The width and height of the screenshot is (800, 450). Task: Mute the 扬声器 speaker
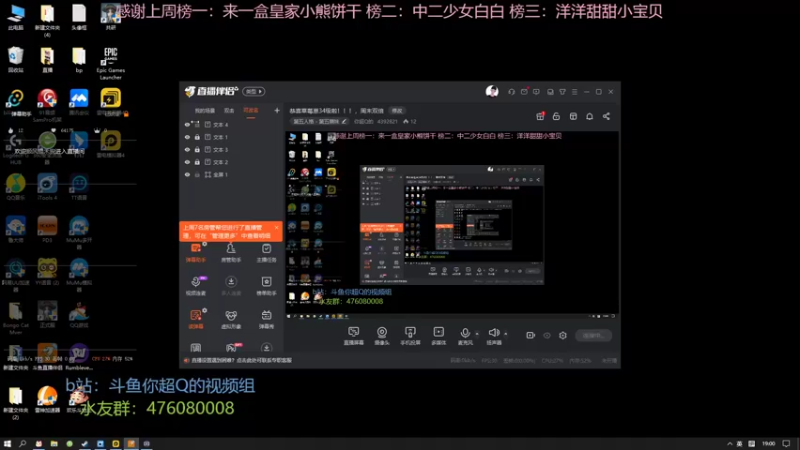pyautogui.click(x=494, y=336)
